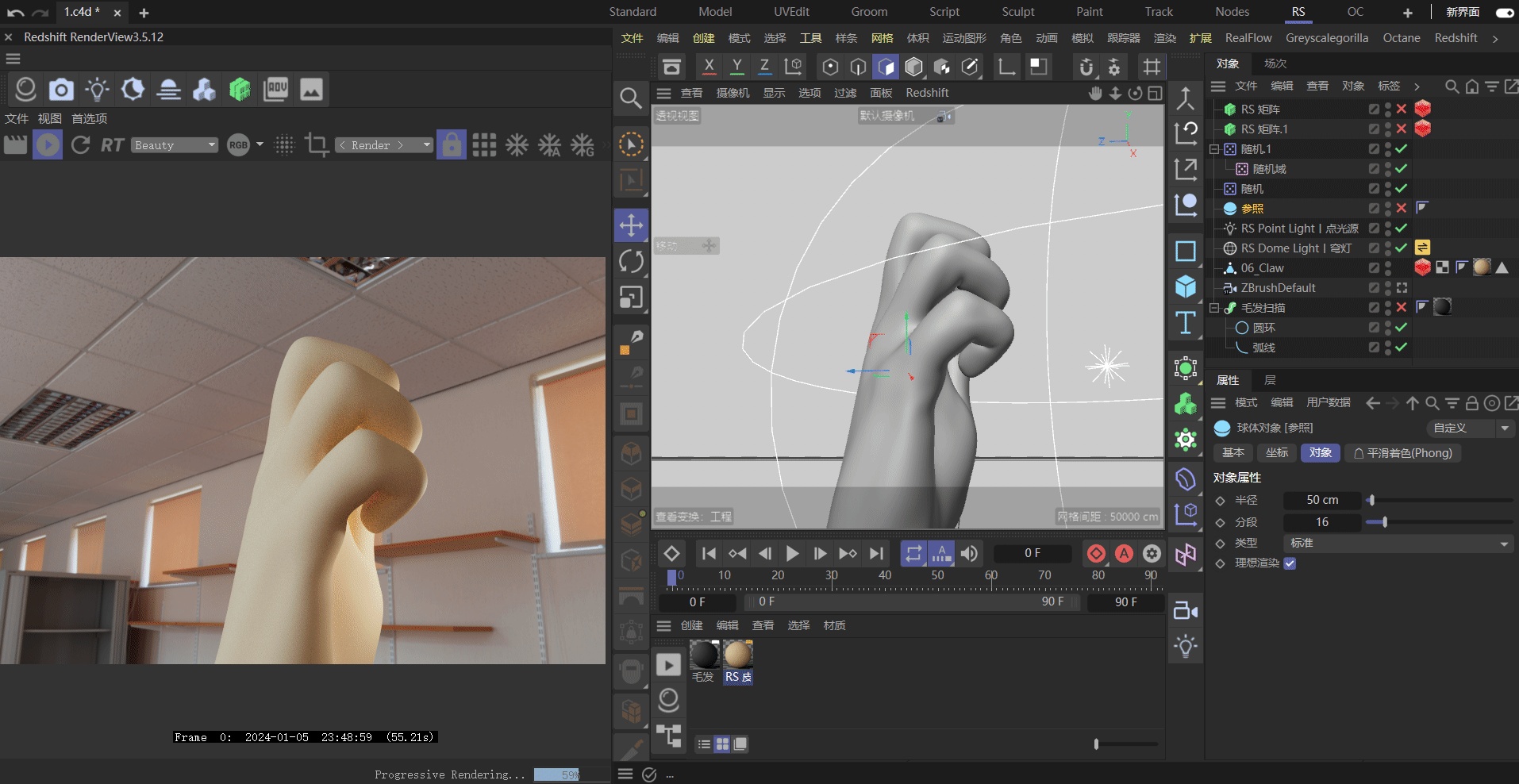Image resolution: width=1519 pixels, height=784 pixels.
Task: Open the viewport 摄像机 menu
Action: [733, 93]
